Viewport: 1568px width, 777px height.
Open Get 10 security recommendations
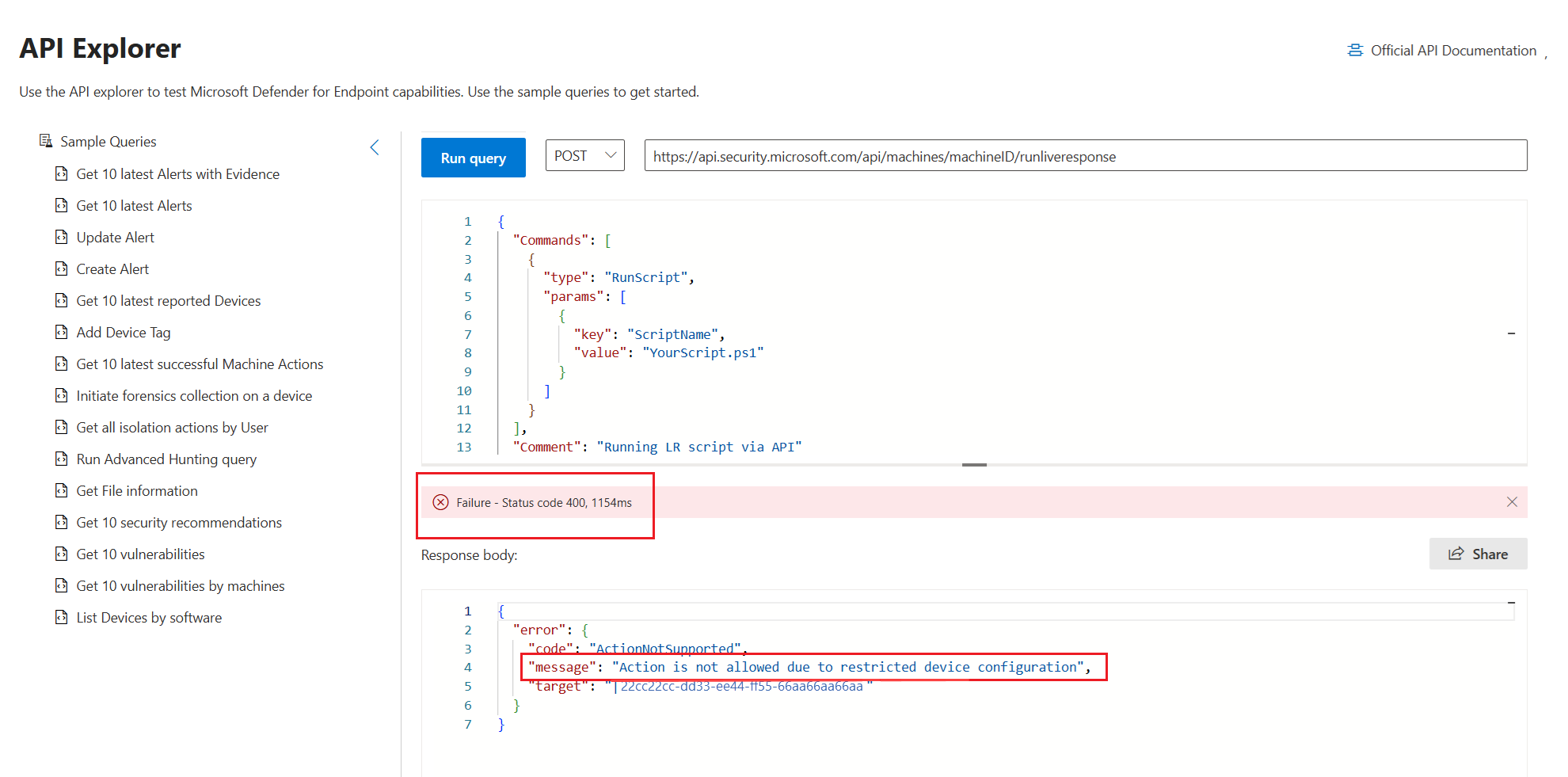[x=179, y=523]
